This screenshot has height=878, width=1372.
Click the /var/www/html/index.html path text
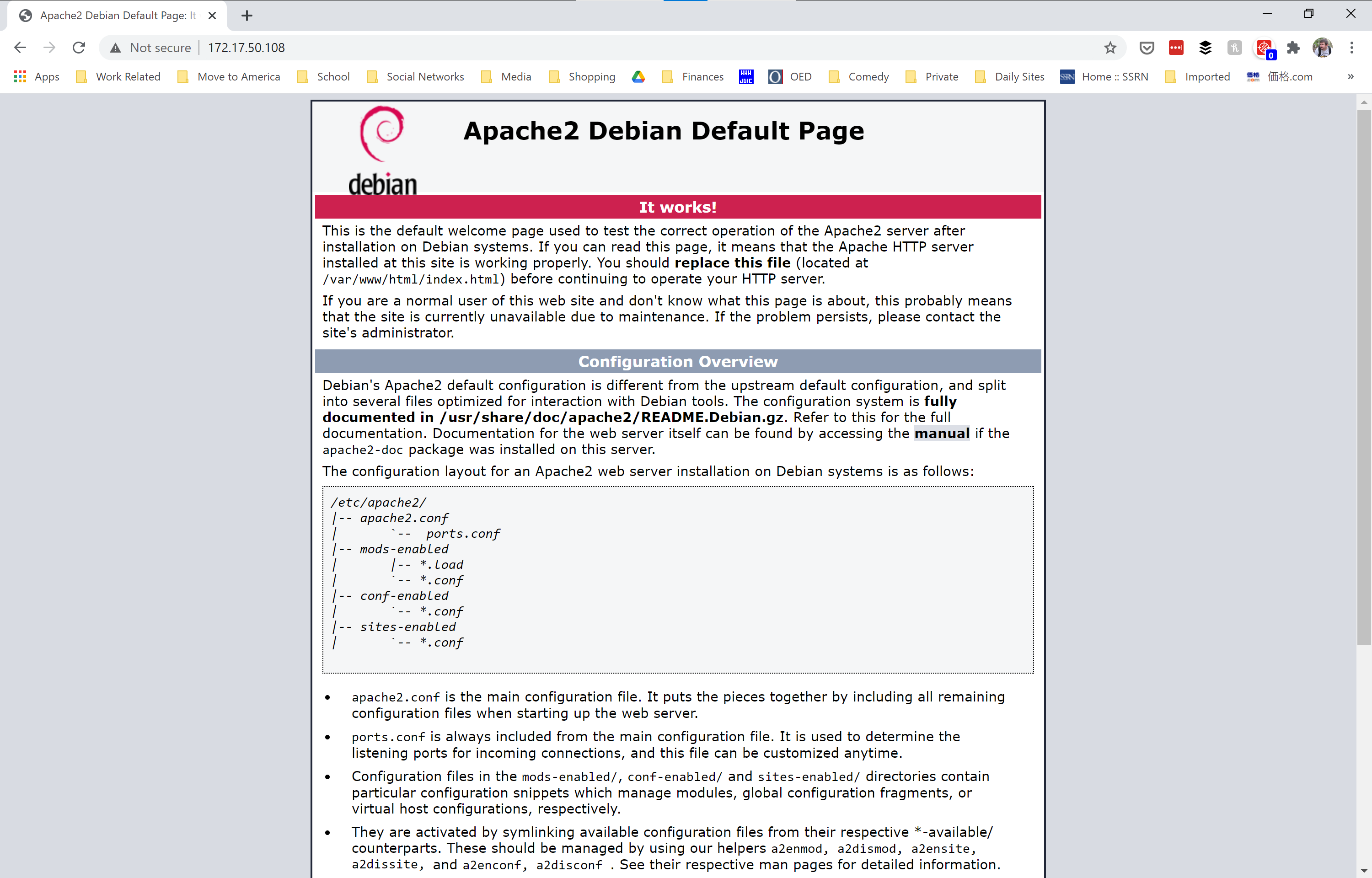point(410,279)
